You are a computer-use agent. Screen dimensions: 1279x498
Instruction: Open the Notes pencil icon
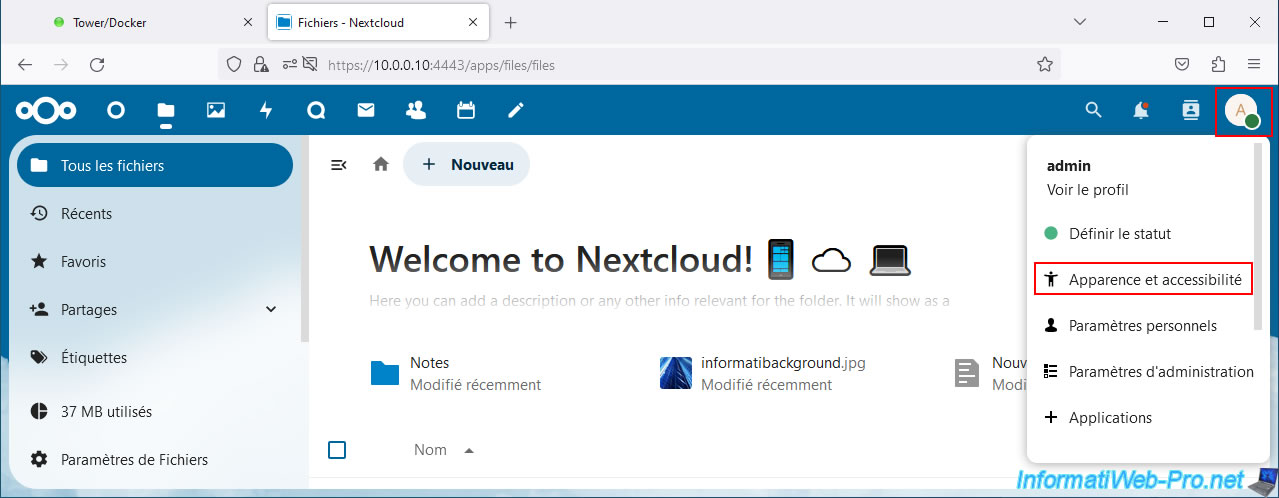[x=516, y=111]
